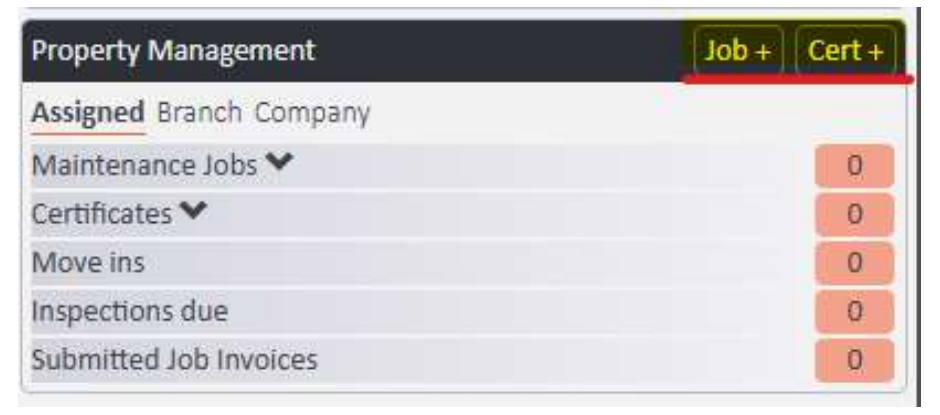Viewport: 940px width, 415px height.
Task: Click the Maintenance Jobs count badge
Action: click(x=854, y=166)
